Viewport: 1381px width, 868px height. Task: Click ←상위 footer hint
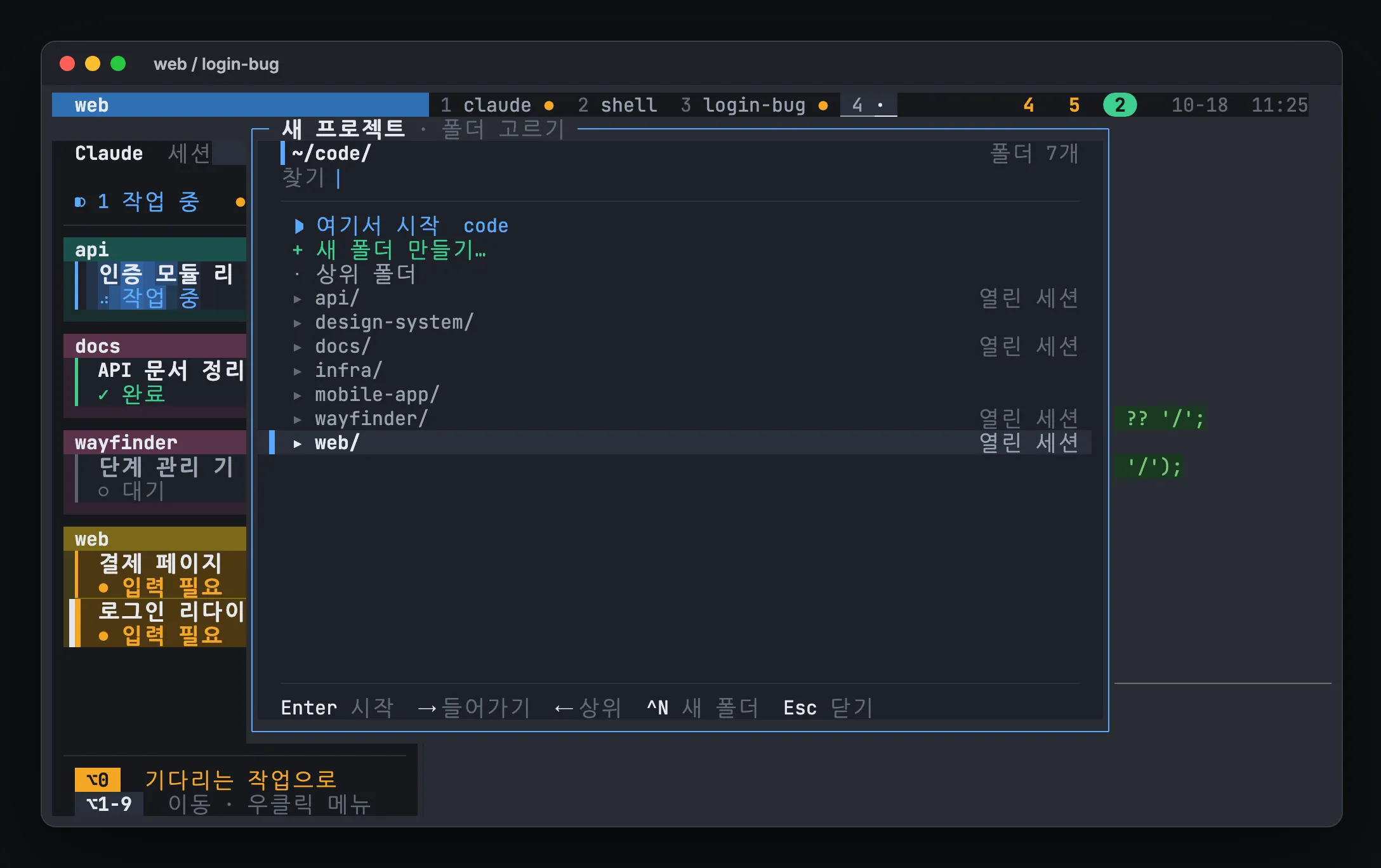pyautogui.click(x=587, y=707)
